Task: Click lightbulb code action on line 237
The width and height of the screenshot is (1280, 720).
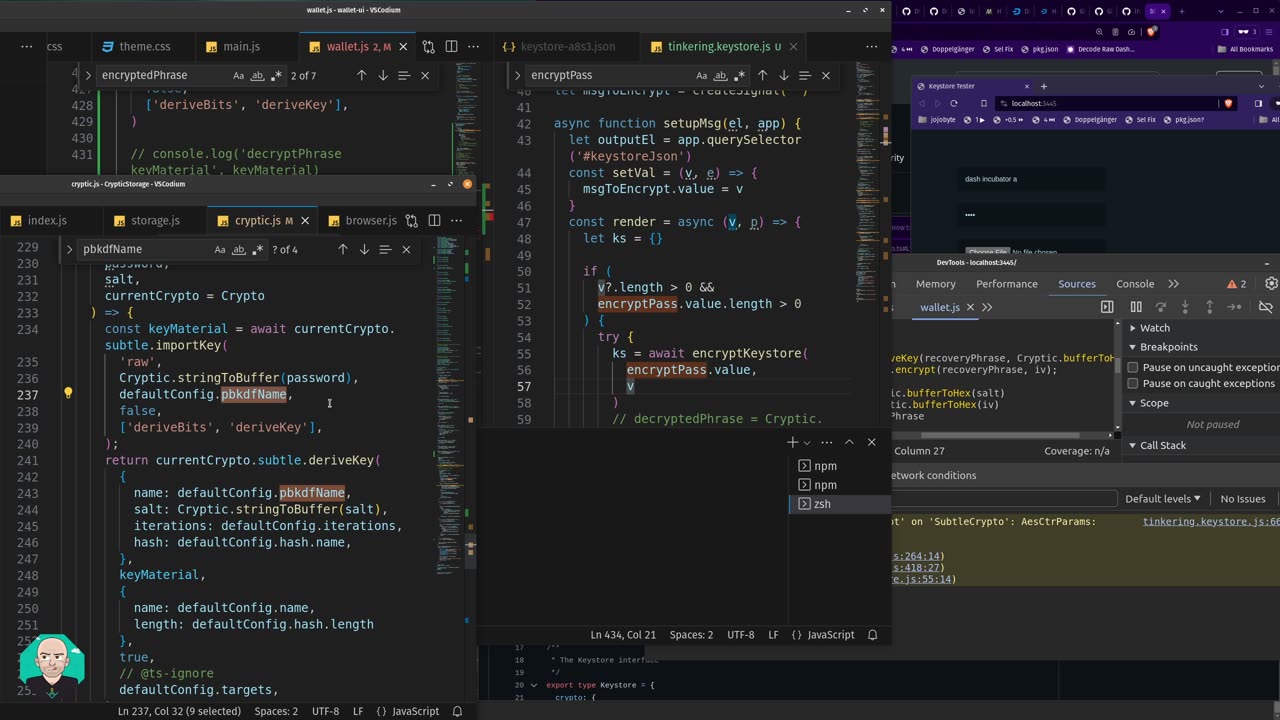Action: 68,394
